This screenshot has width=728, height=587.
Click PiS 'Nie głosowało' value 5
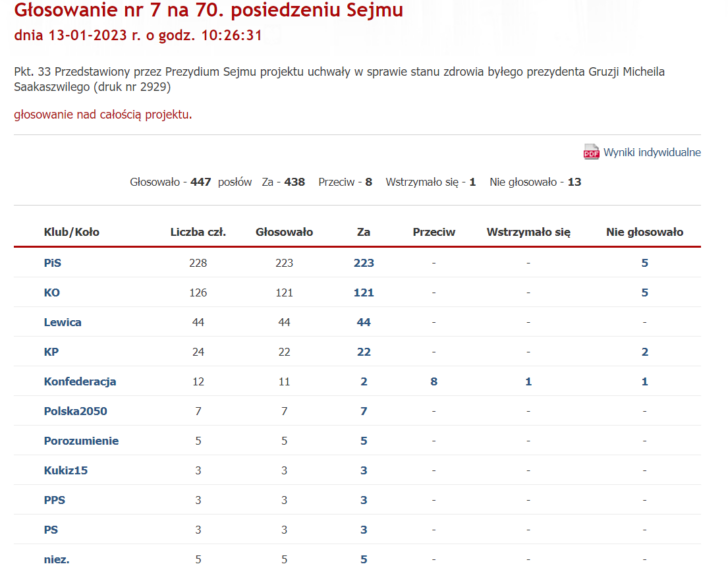[x=644, y=263]
